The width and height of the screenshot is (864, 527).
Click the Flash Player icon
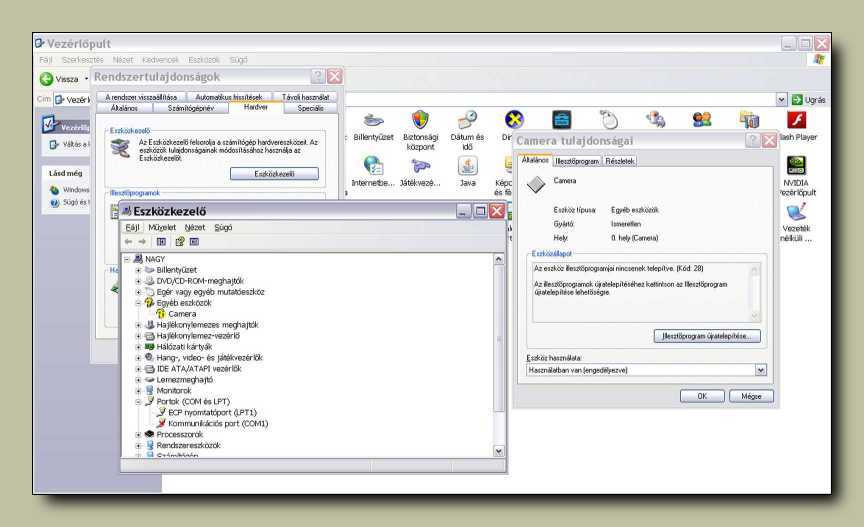pyautogui.click(x=796, y=122)
